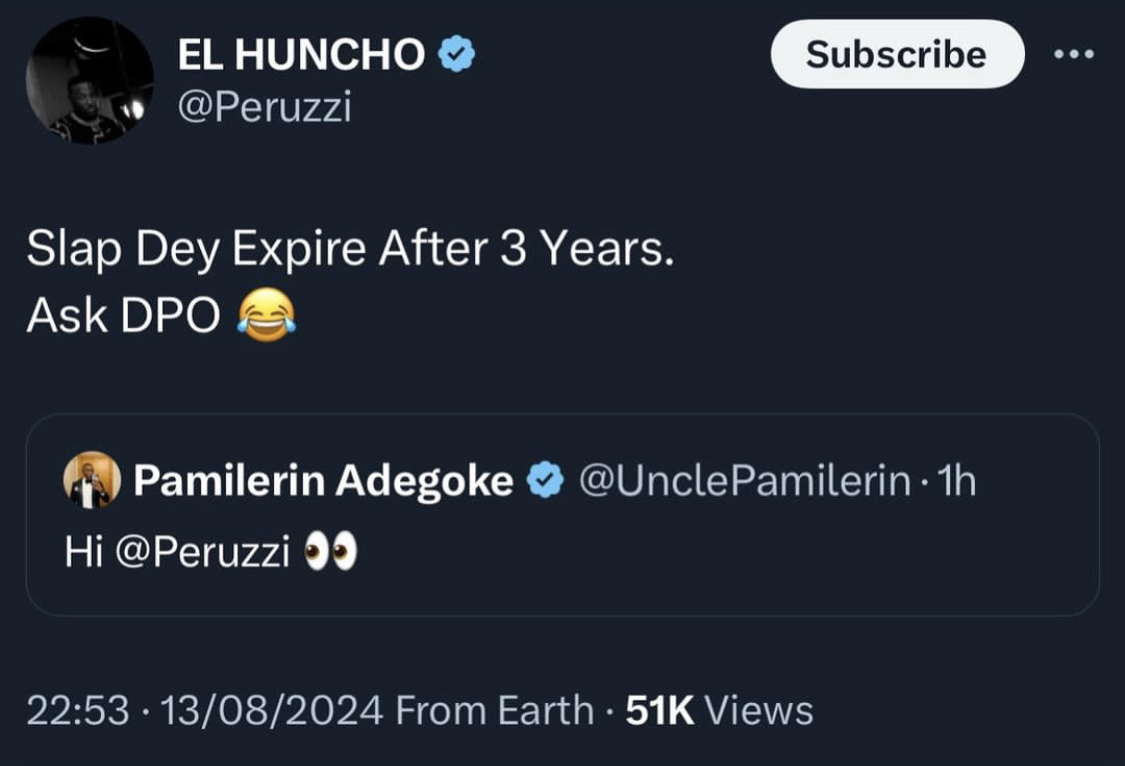Click the 22:53 post time
Image resolution: width=1125 pixels, height=766 pixels.
(78, 711)
